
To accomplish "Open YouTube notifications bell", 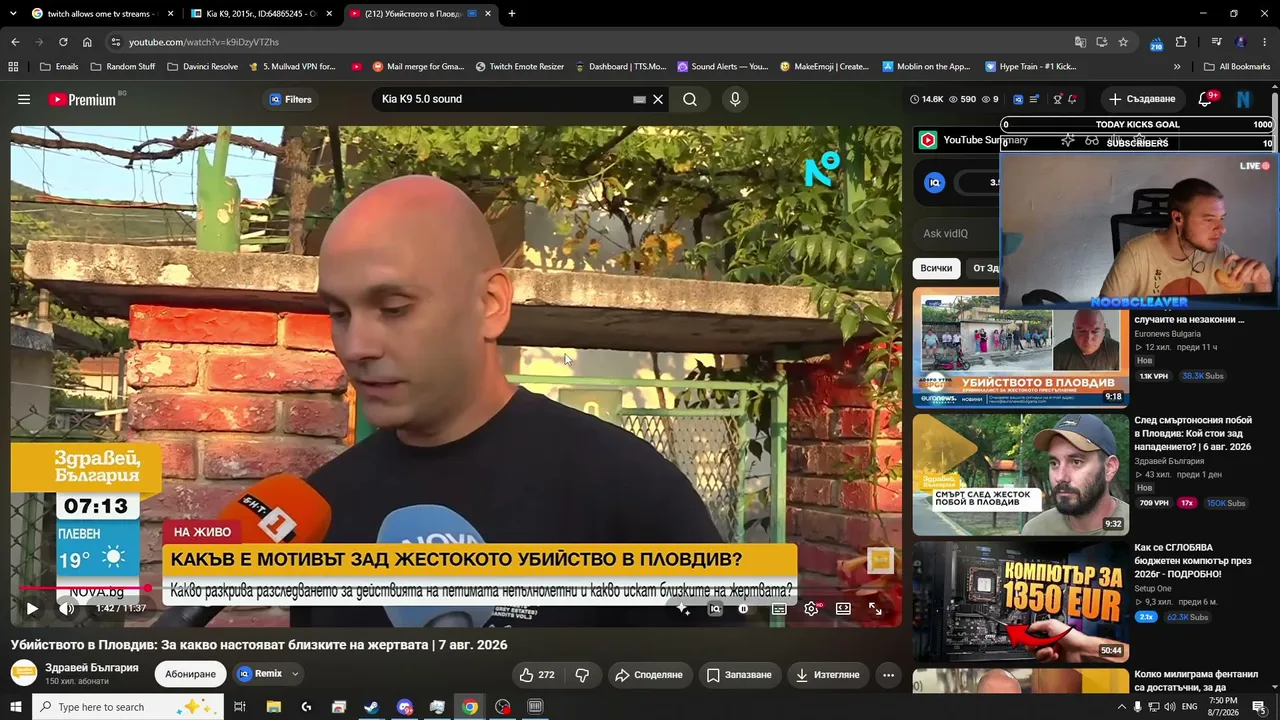I will pos(1205,99).
